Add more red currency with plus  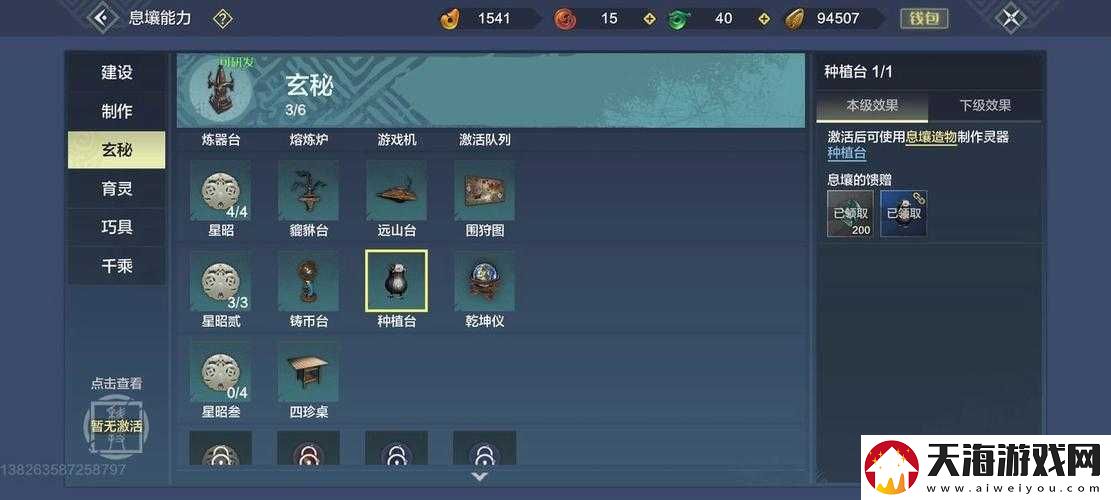(649, 19)
